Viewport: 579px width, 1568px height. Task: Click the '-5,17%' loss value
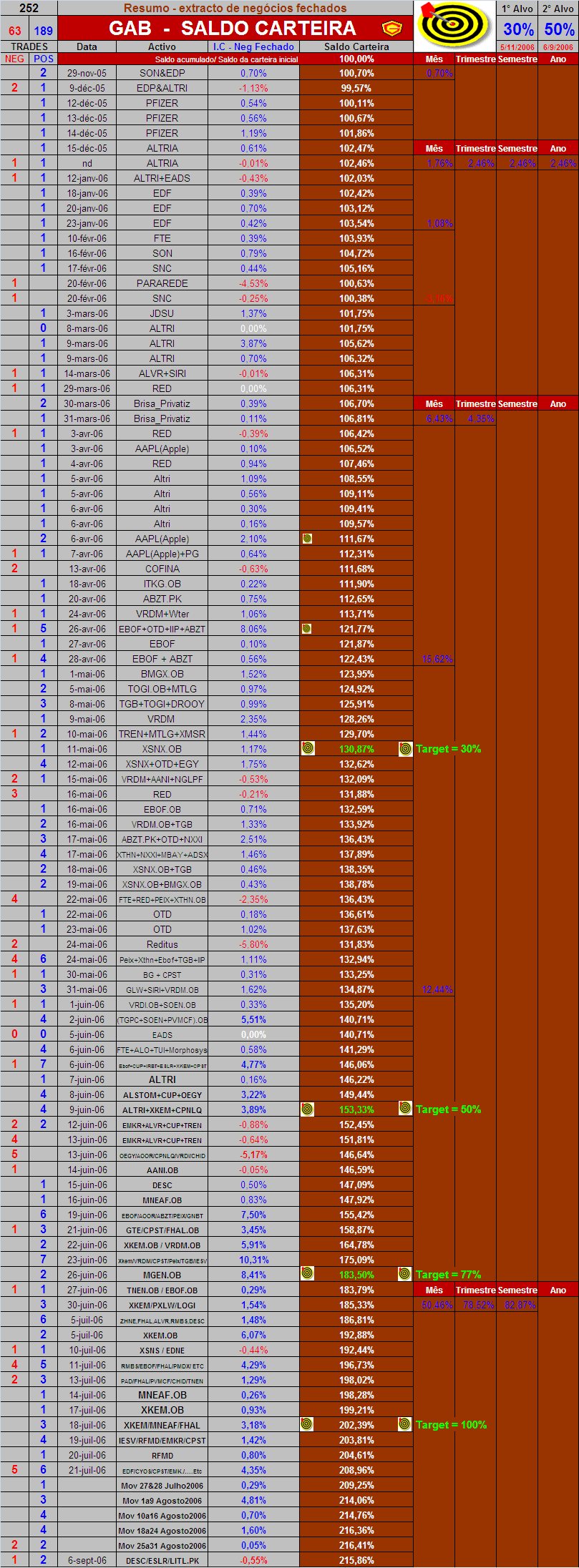(x=253, y=1155)
